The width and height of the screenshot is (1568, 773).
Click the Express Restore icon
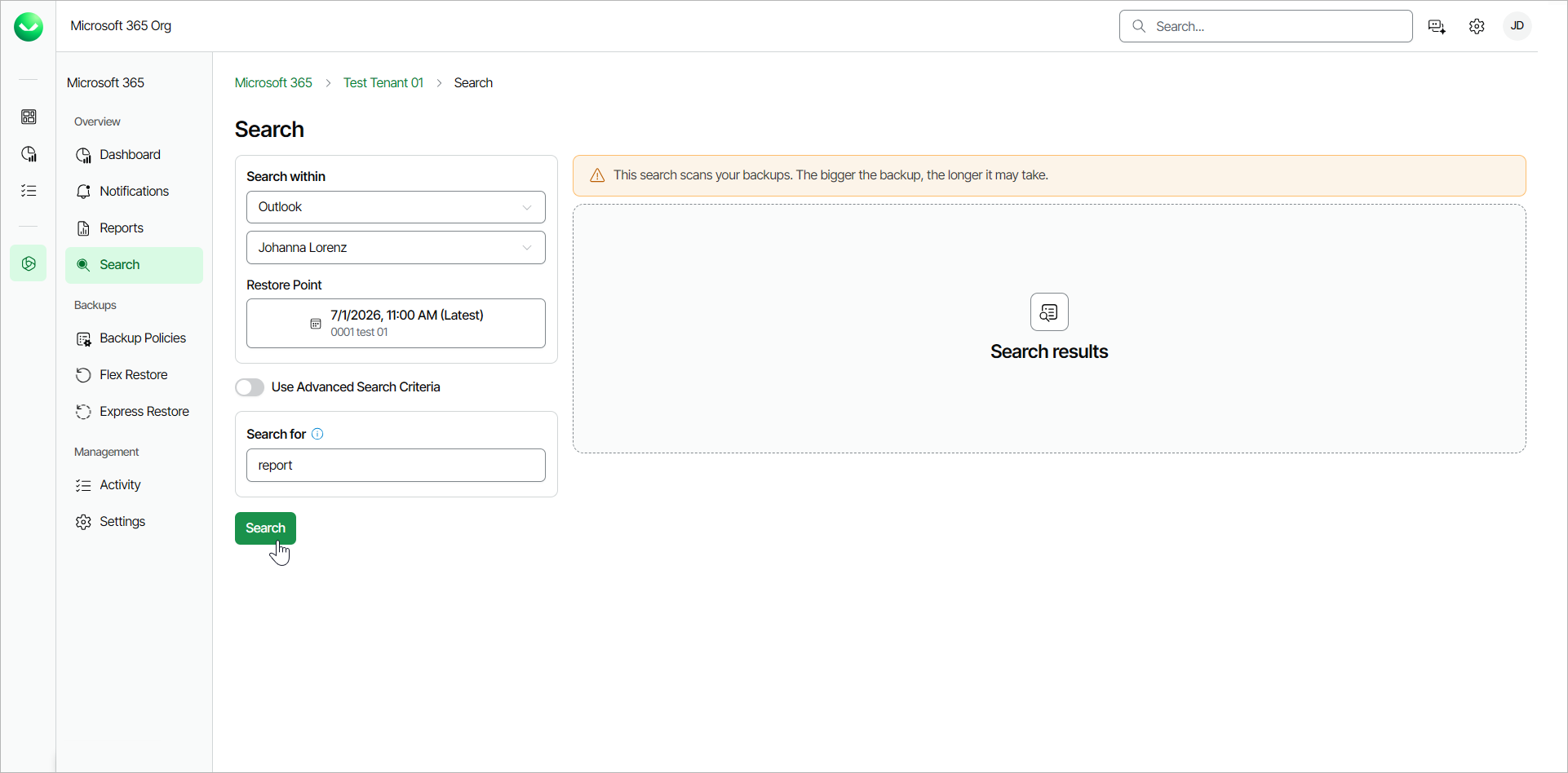tap(83, 412)
